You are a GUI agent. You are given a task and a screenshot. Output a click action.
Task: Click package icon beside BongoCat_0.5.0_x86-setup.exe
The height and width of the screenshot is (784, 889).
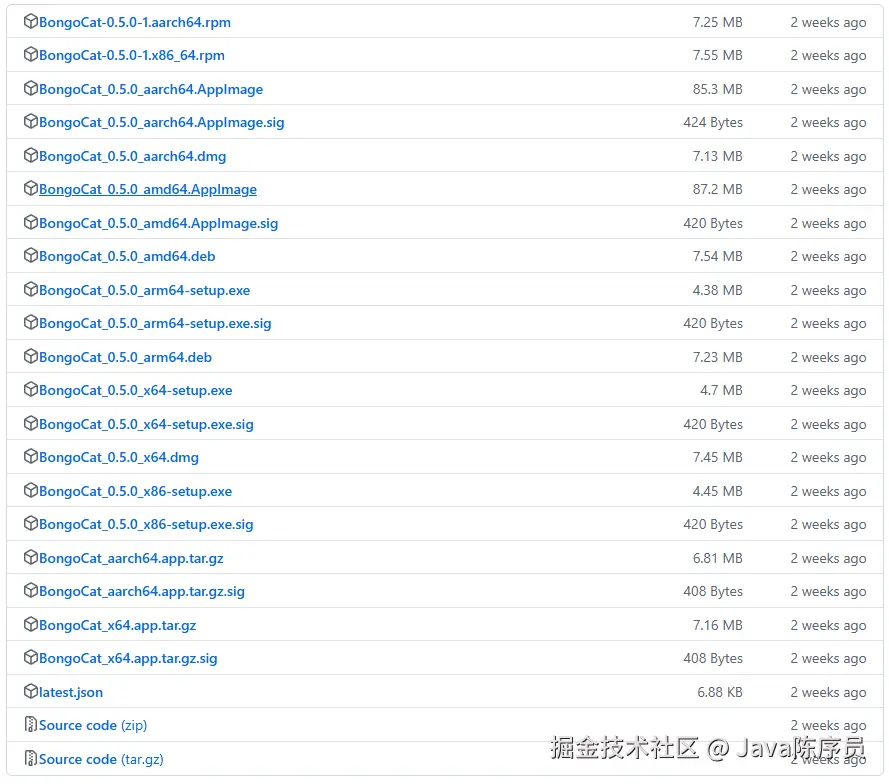31,490
